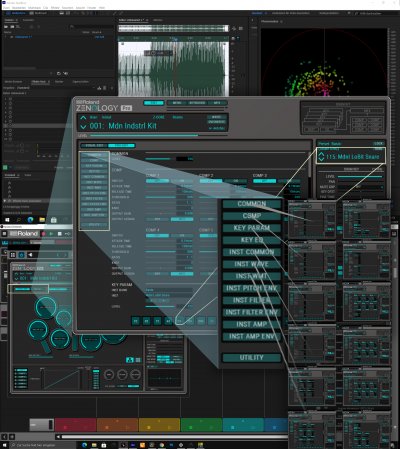Click the grid view icon in the plugin toolbar
Screen dimensions: 400x449
pos(13,255)
